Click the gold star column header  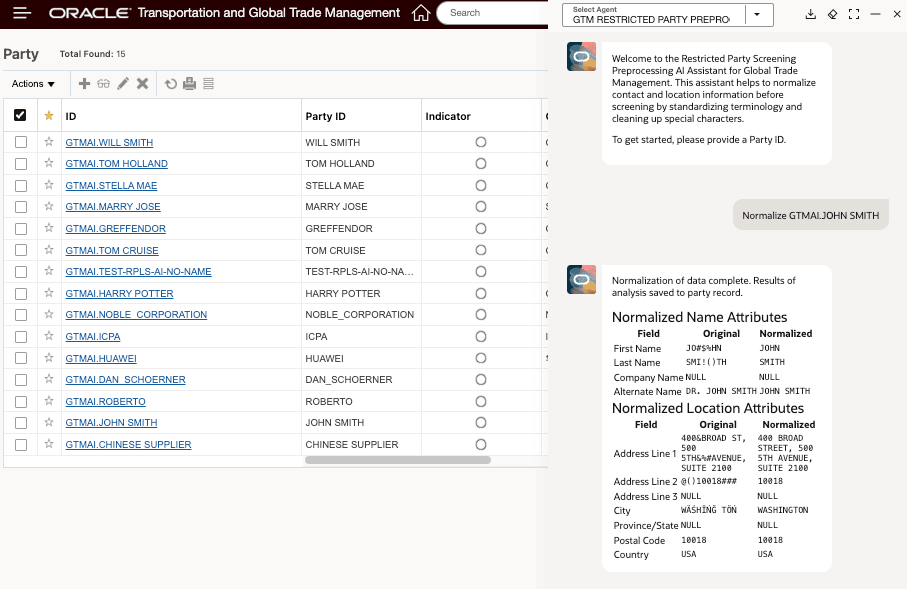49,116
